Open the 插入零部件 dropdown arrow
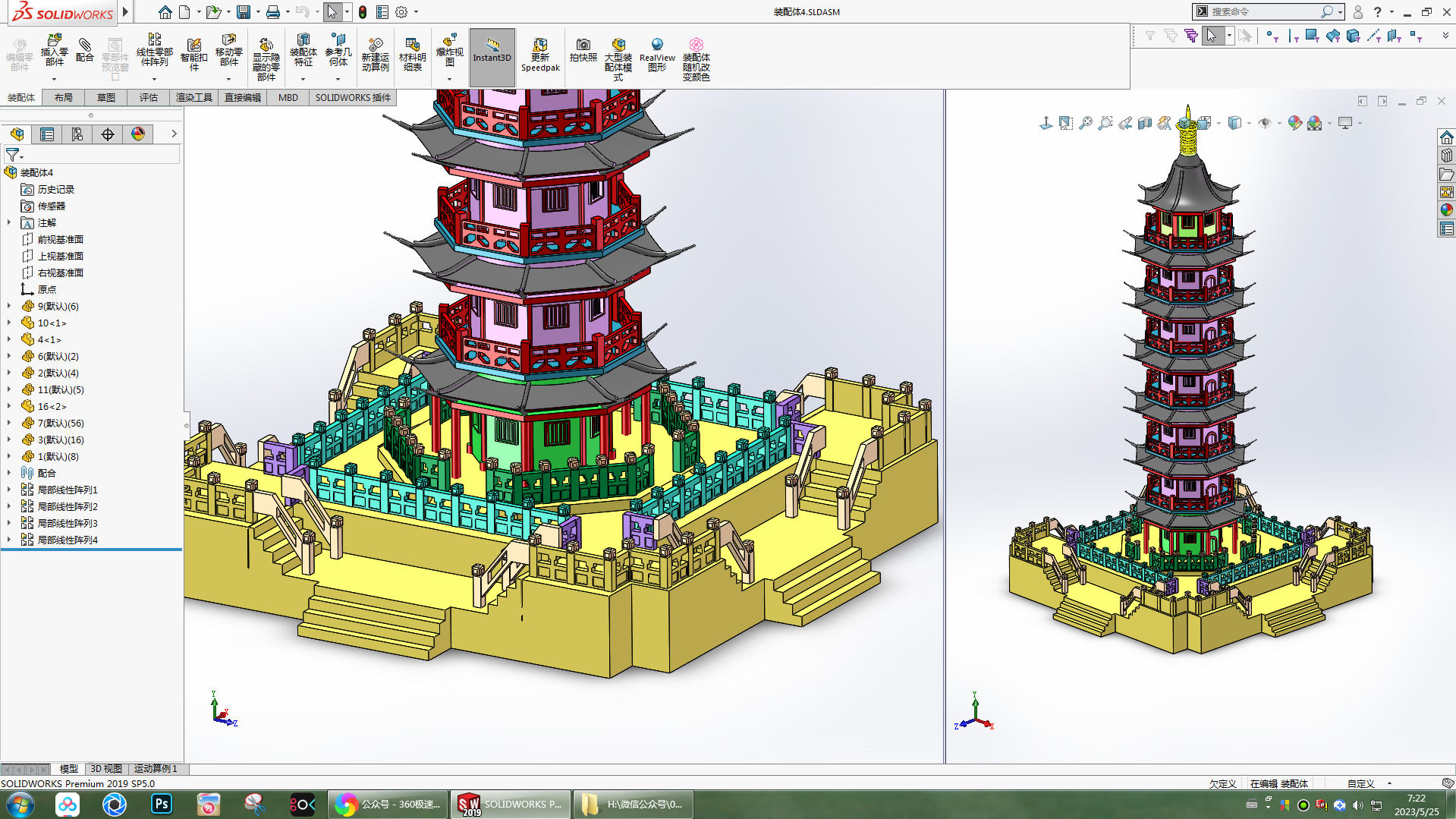Screen dimensions: 1456x819 click(54, 79)
